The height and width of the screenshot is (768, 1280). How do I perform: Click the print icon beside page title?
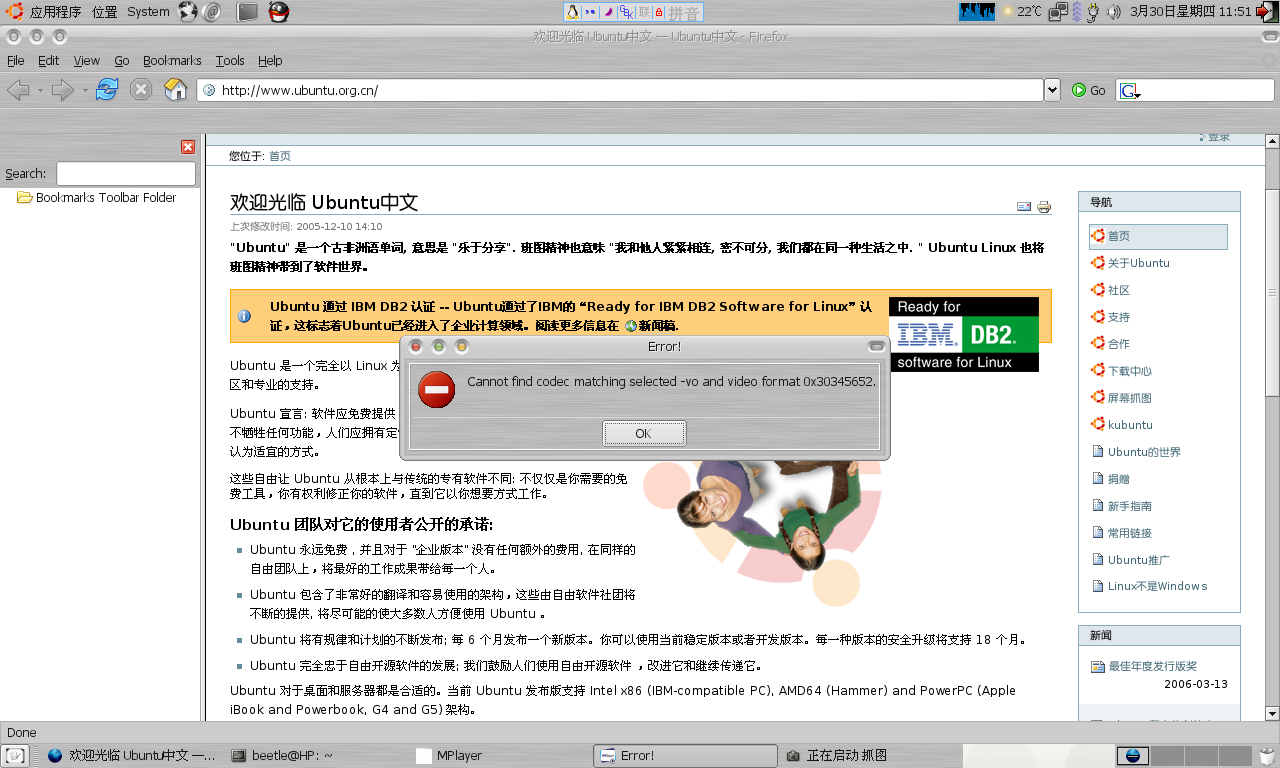pyautogui.click(x=1044, y=207)
